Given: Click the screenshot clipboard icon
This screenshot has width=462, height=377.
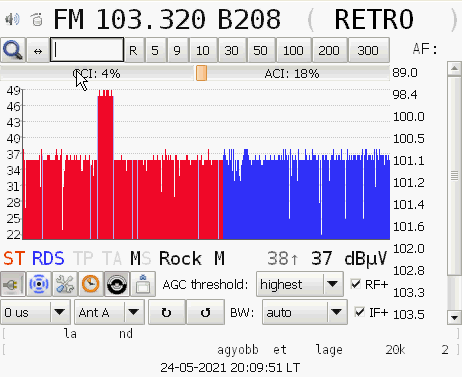Looking at the screenshot, I should coord(143,284).
